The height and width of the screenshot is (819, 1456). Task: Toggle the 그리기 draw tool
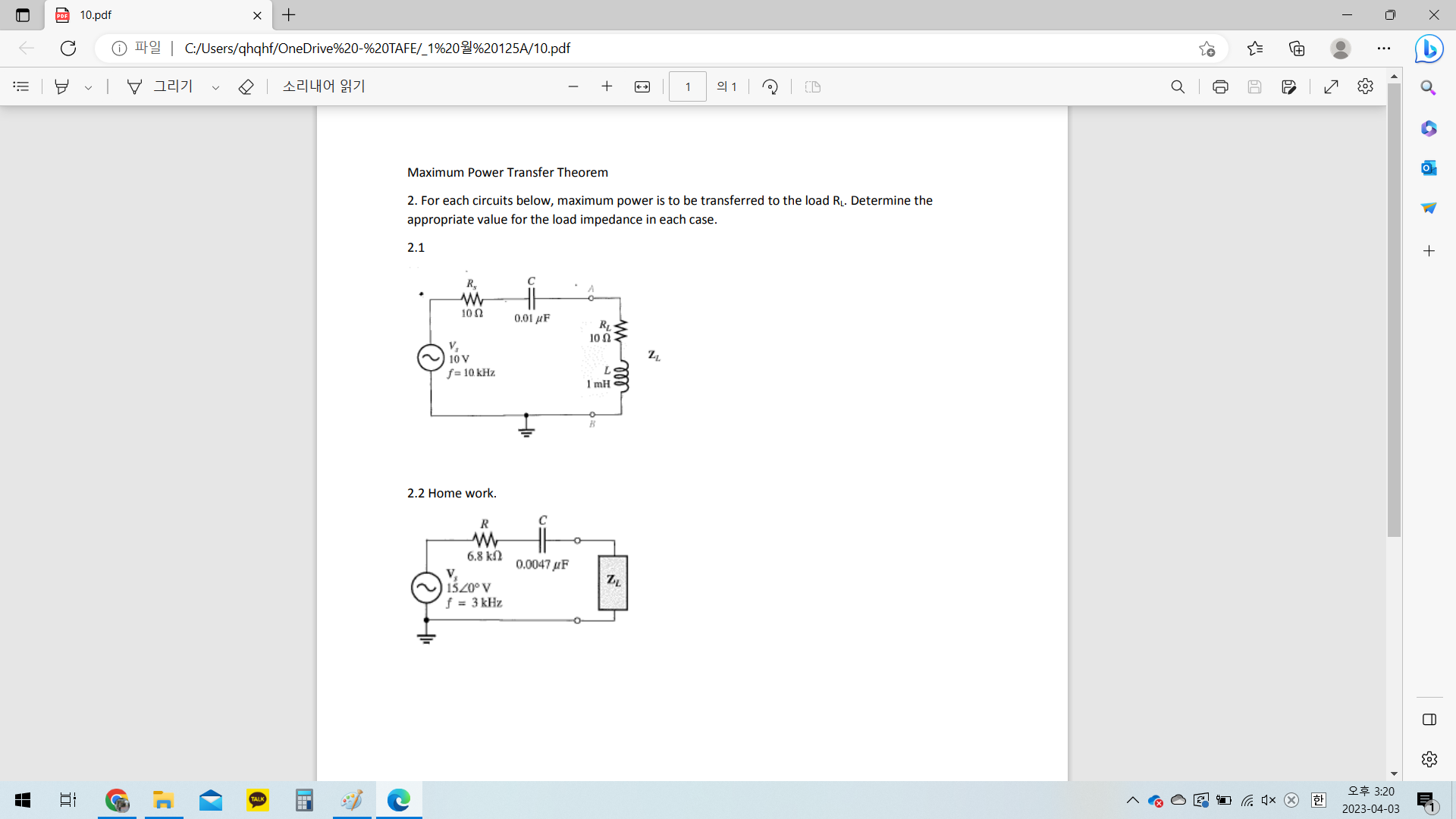(162, 86)
